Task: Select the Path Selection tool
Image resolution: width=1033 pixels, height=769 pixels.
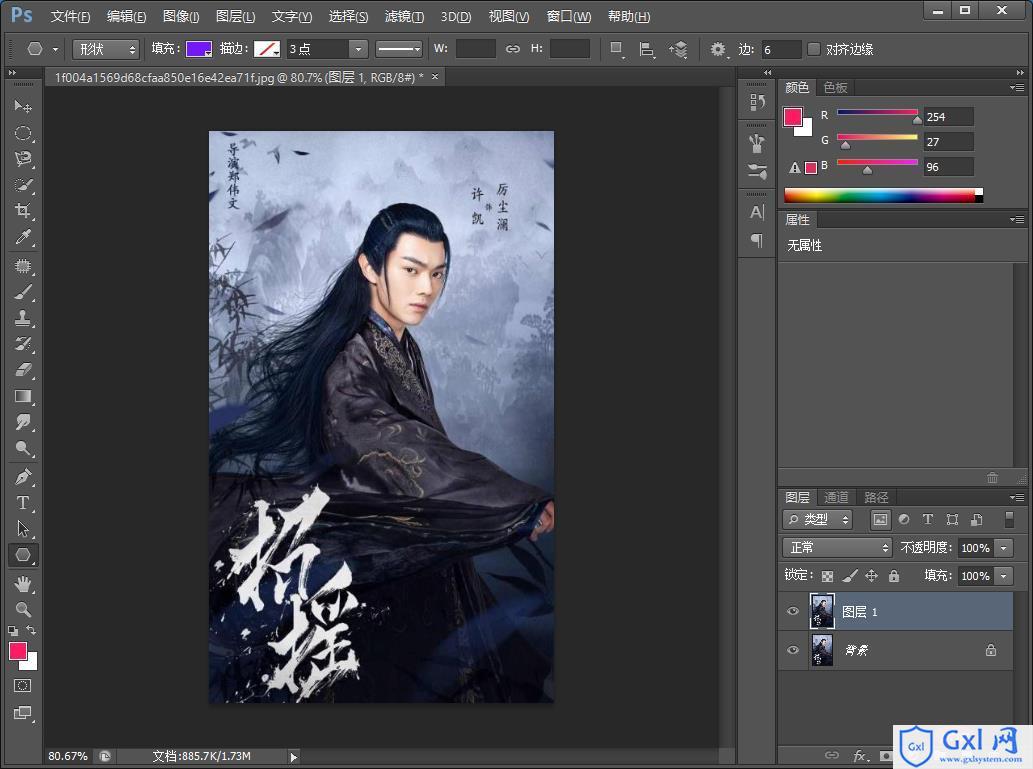Action: (x=23, y=528)
